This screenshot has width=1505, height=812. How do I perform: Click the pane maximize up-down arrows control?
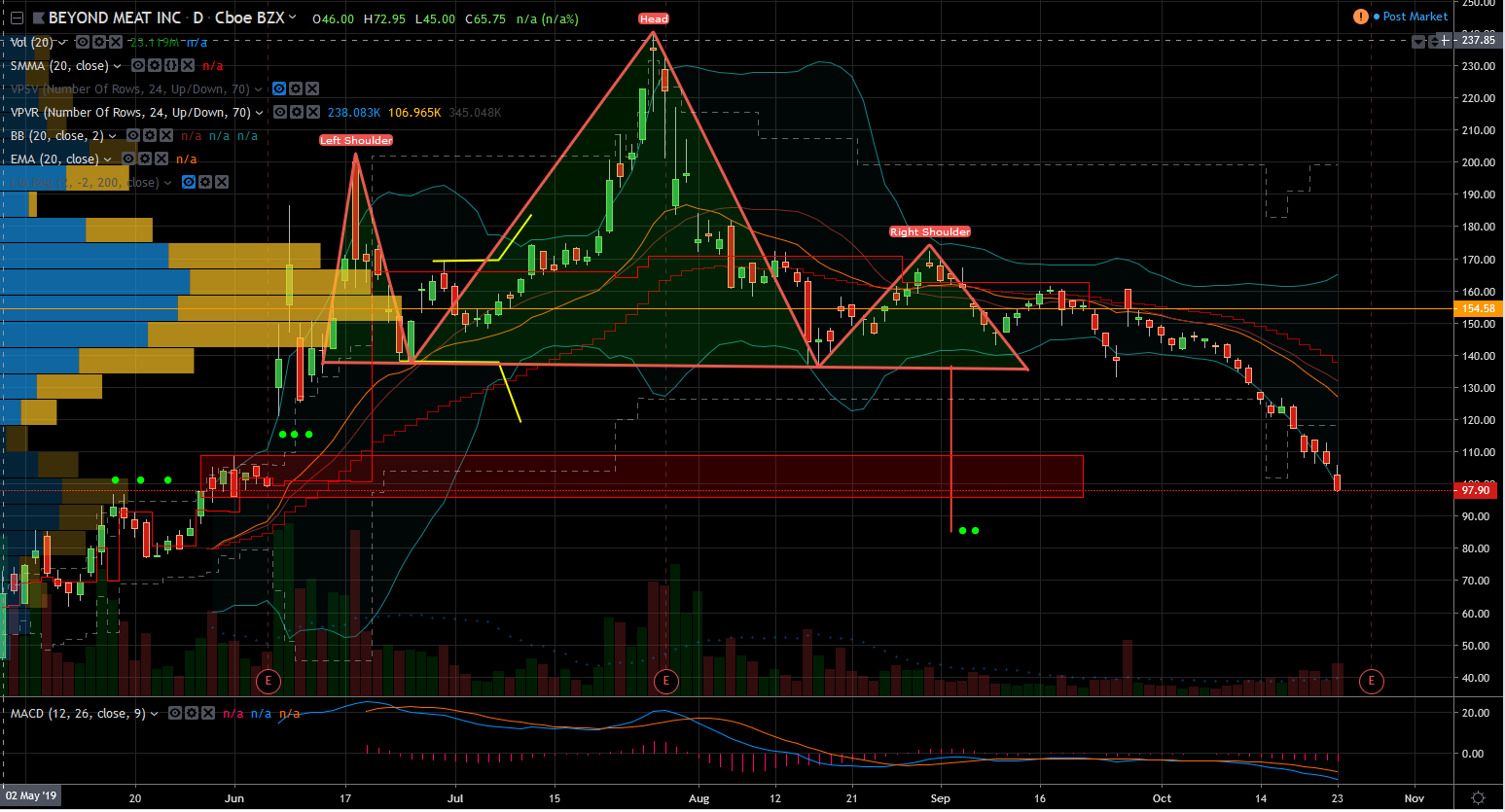pyautogui.click(x=1434, y=41)
